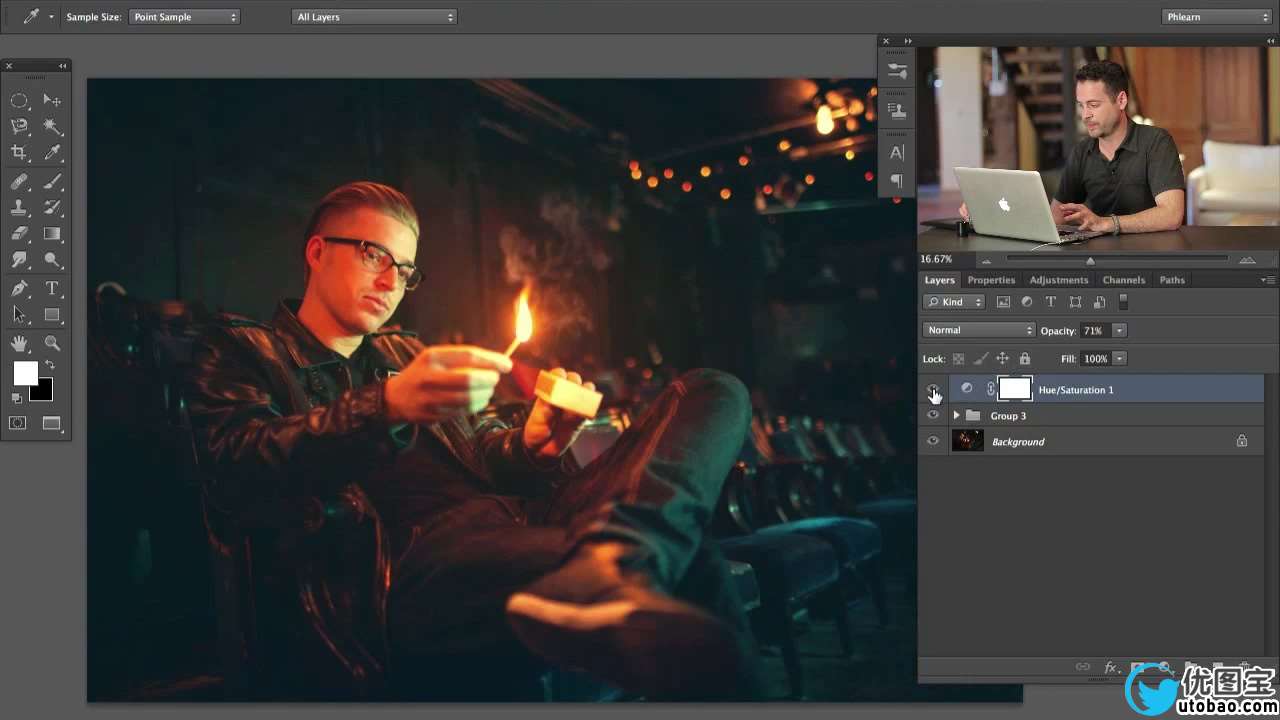Select the Healing Brush tool
This screenshot has width=1280, height=720.
pos(19,182)
